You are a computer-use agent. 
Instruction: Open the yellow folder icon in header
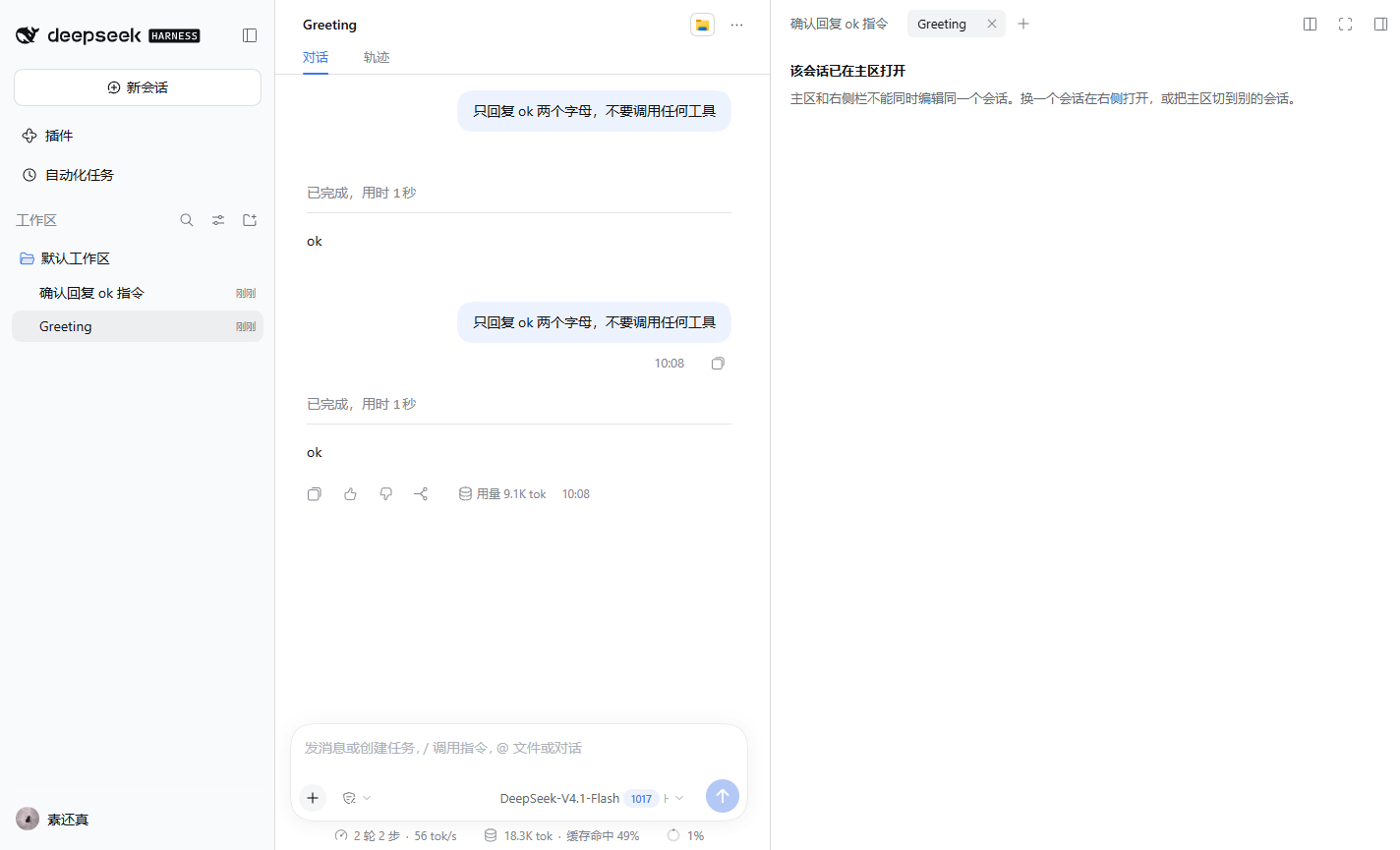tap(702, 25)
